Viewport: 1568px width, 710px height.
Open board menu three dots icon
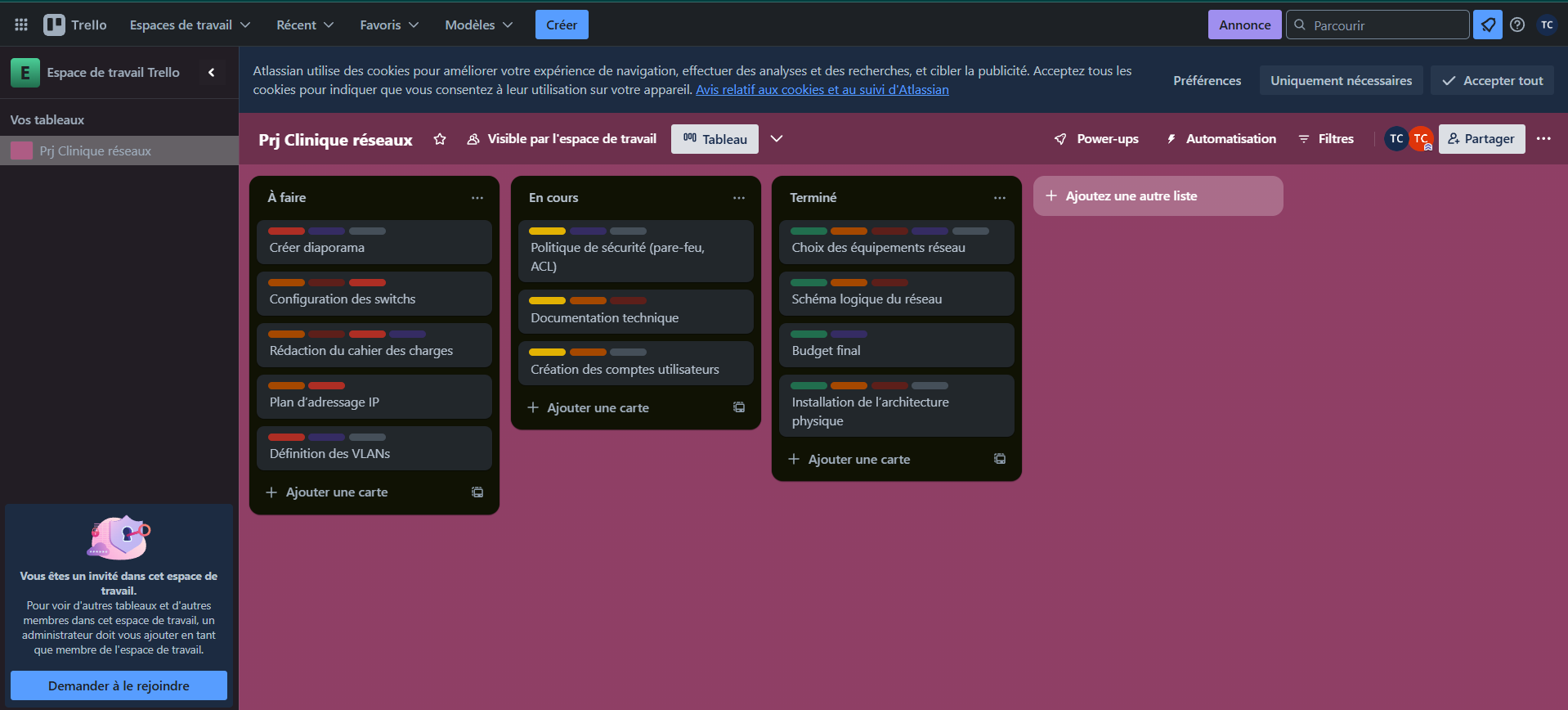click(1543, 139)
